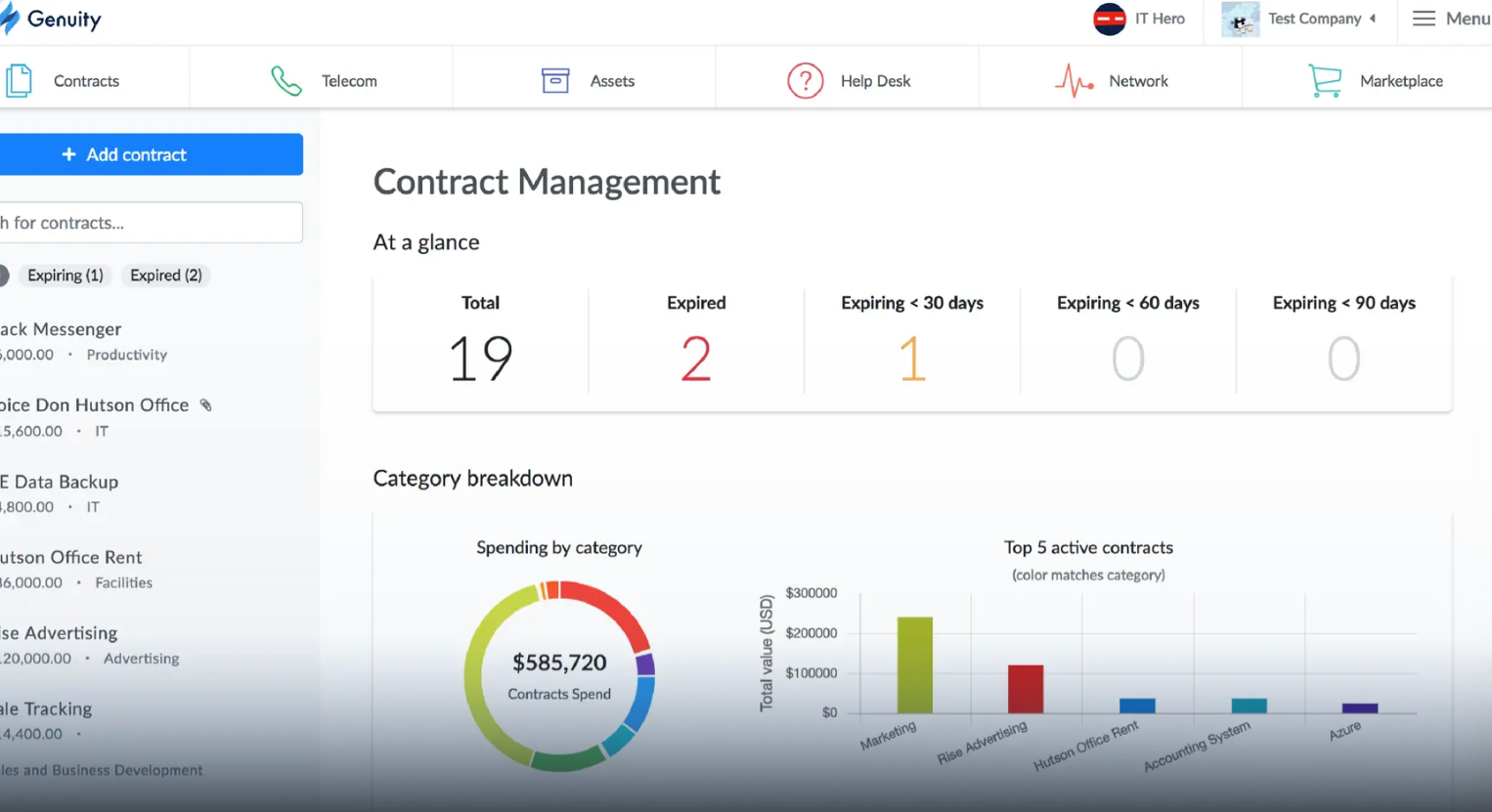Select the Hutson Office Rent contract
The image size is (1492, 812).
[x=72, y=557]
